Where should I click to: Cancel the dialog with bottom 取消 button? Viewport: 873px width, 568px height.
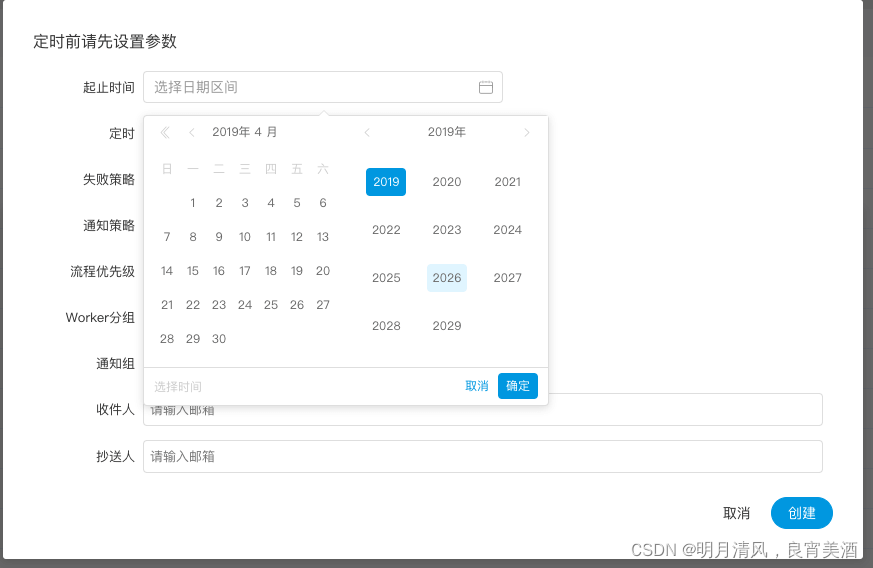[x=736, y=513]
